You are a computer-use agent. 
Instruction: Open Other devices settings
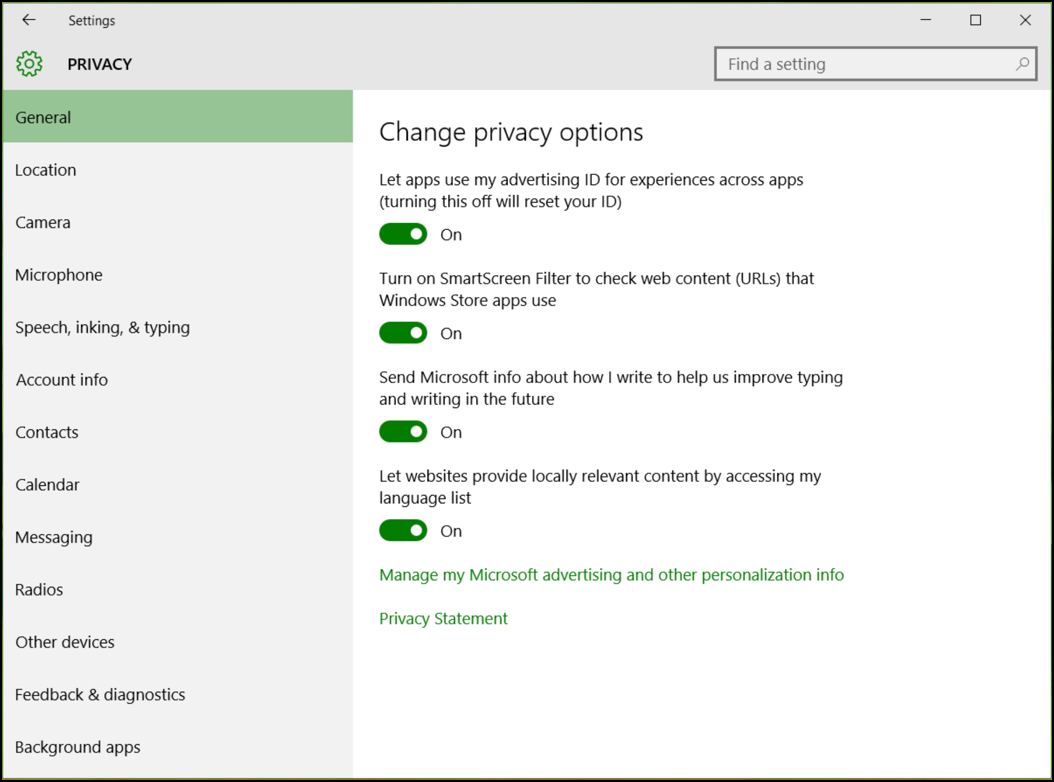64,642
